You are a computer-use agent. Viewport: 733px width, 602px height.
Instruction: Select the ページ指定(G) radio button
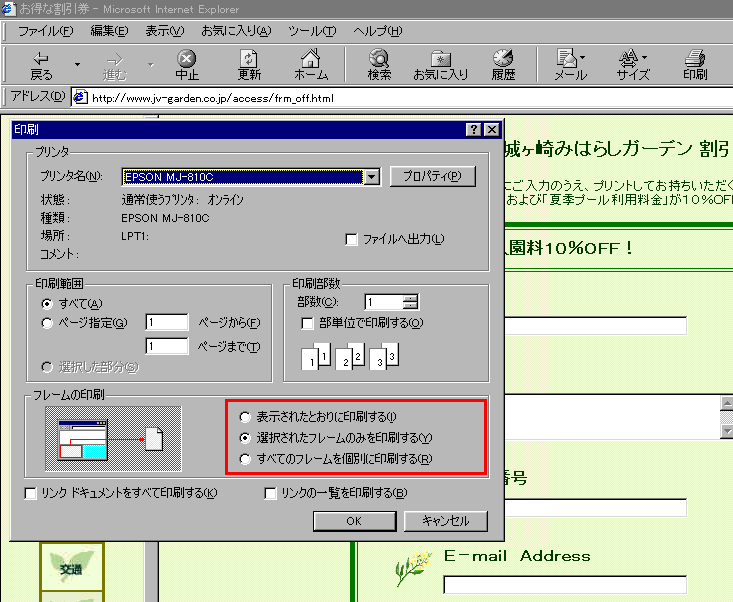coord(47,323)
